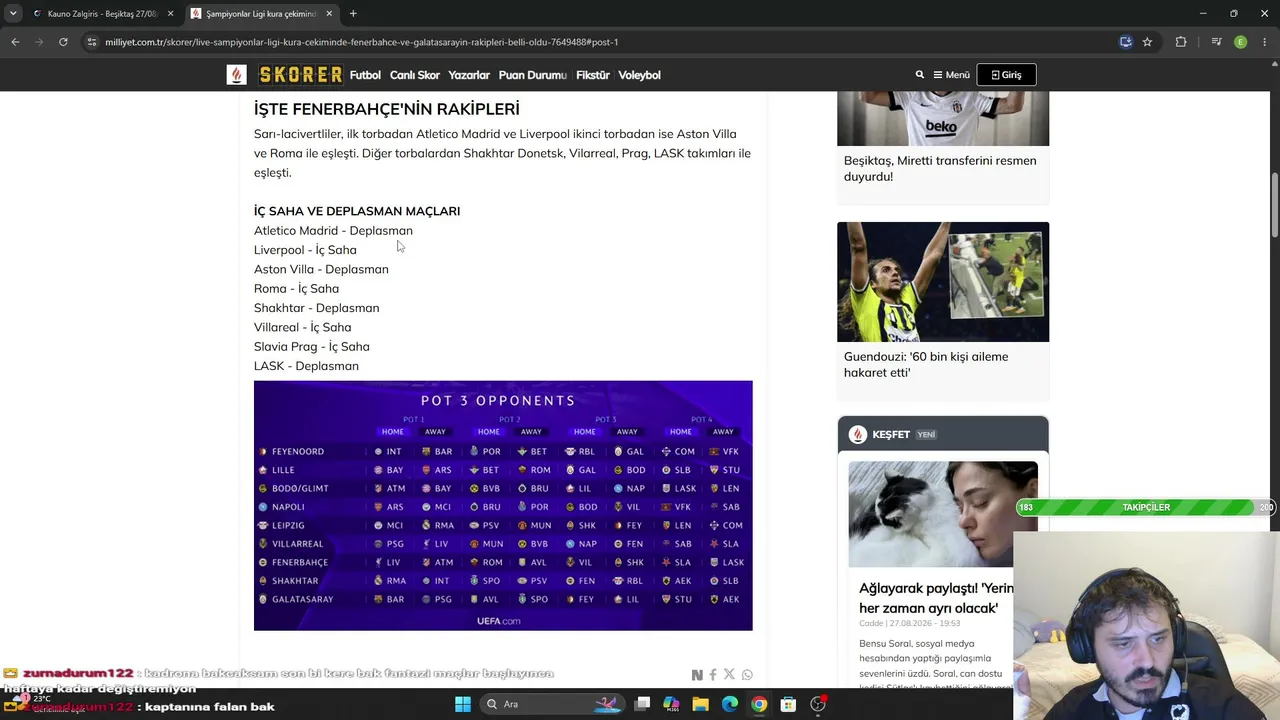Select the Şampiyonlar Ligi kura çekimi tab
The width and height of the screenshot is (1280, 720).
pyautogui.click(x=262, y=14)
